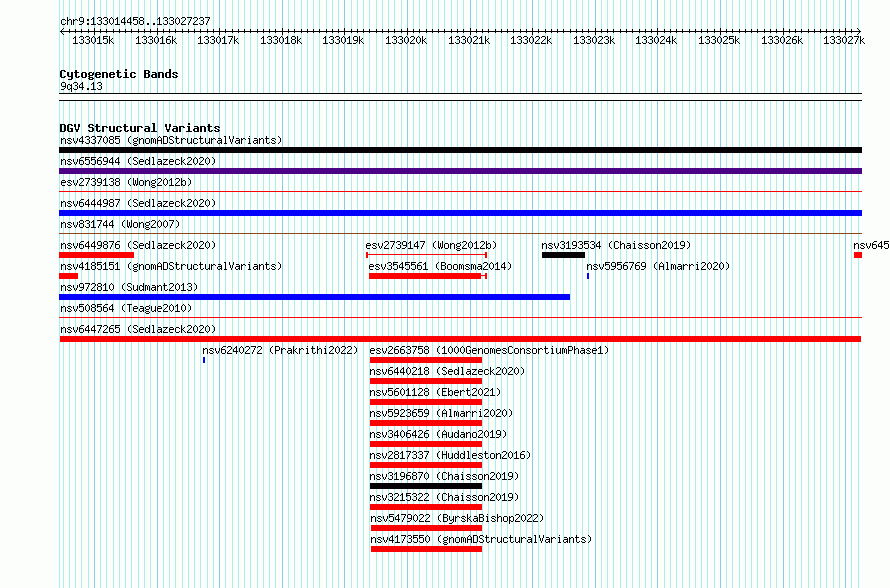Open nsv3196870 Chaisson2019 variant label
The width and height of the screenshot is (890, 588).
click(x=444, y=476)
